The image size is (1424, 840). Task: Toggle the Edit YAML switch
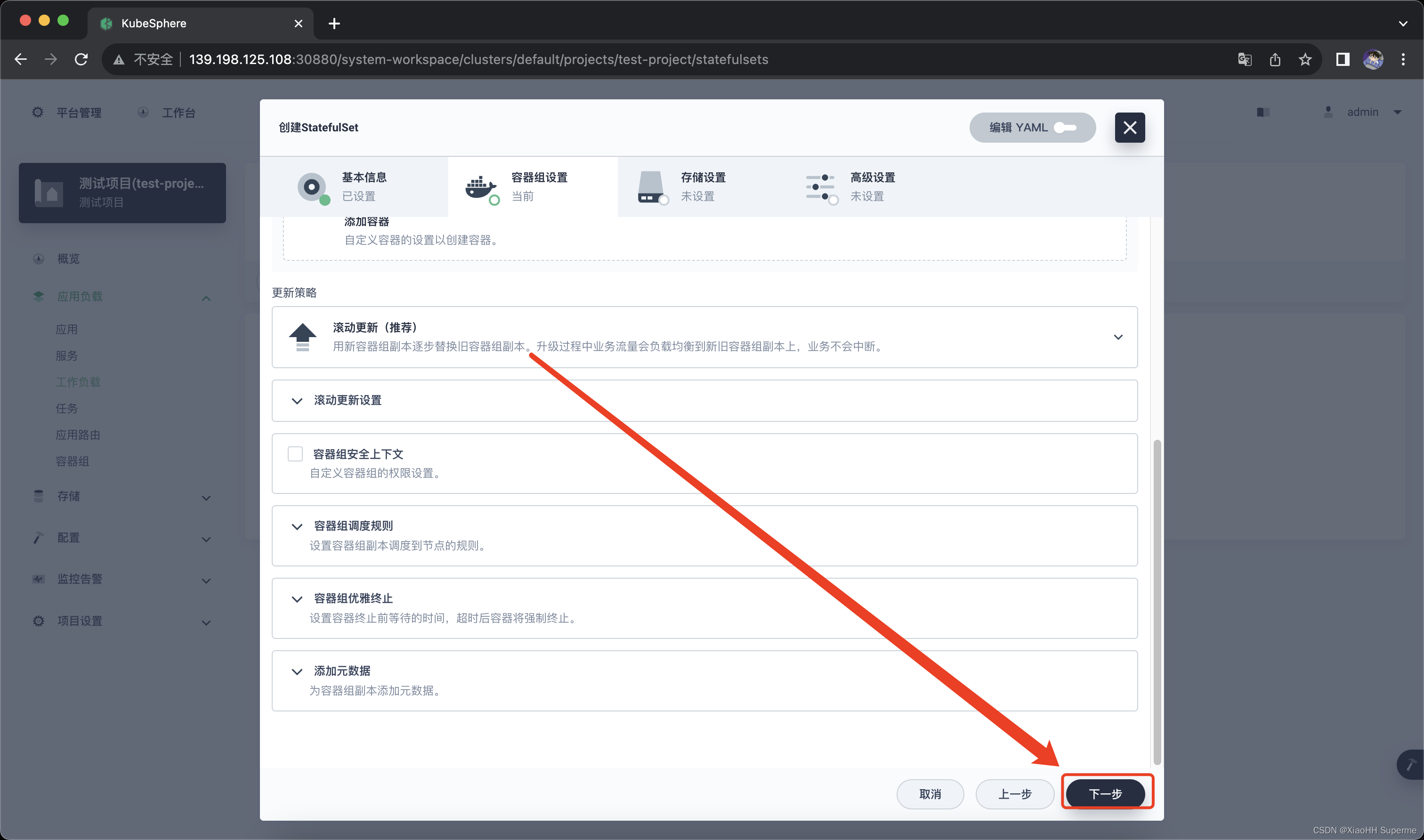pyautogui.click(x=1065, y=128)
